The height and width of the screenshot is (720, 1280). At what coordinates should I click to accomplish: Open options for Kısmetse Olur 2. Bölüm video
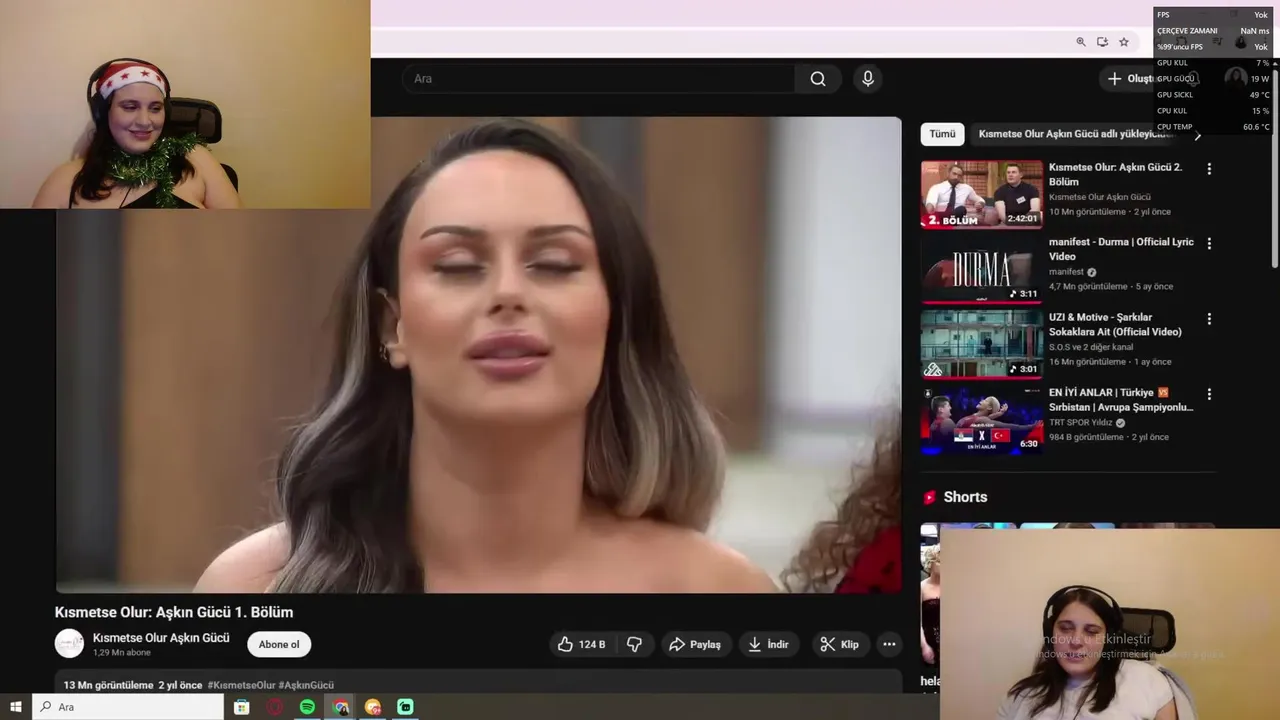pyautogui.click(x=1209, y=169)
